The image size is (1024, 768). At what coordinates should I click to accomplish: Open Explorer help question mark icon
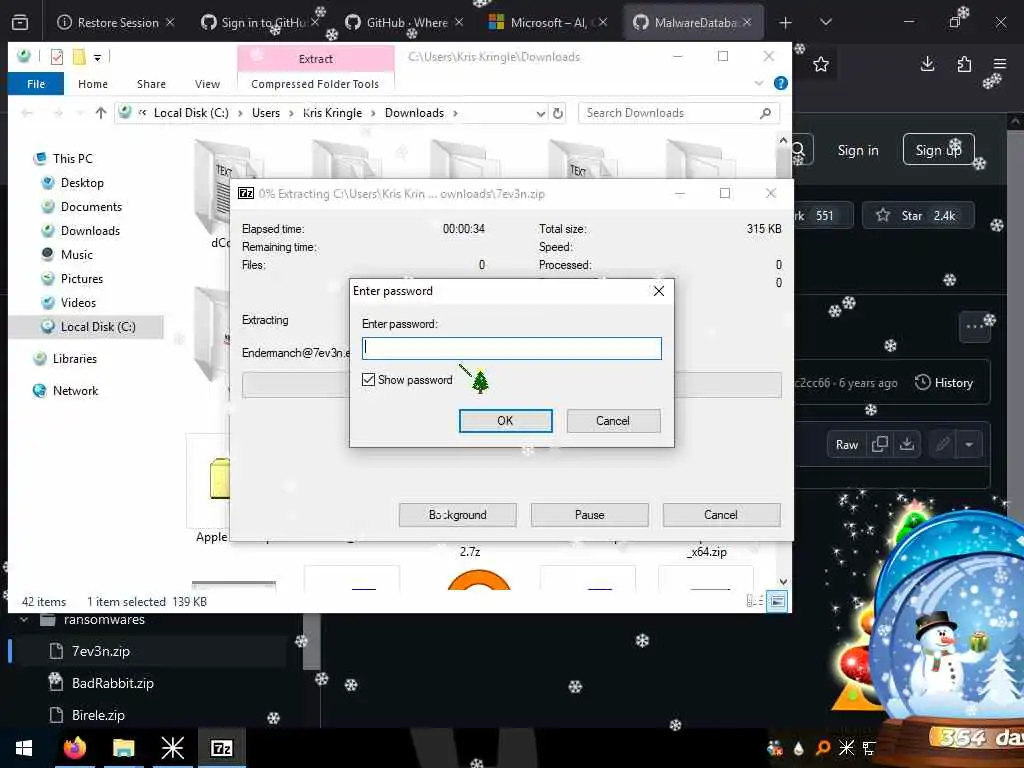(x=780, y=83)
